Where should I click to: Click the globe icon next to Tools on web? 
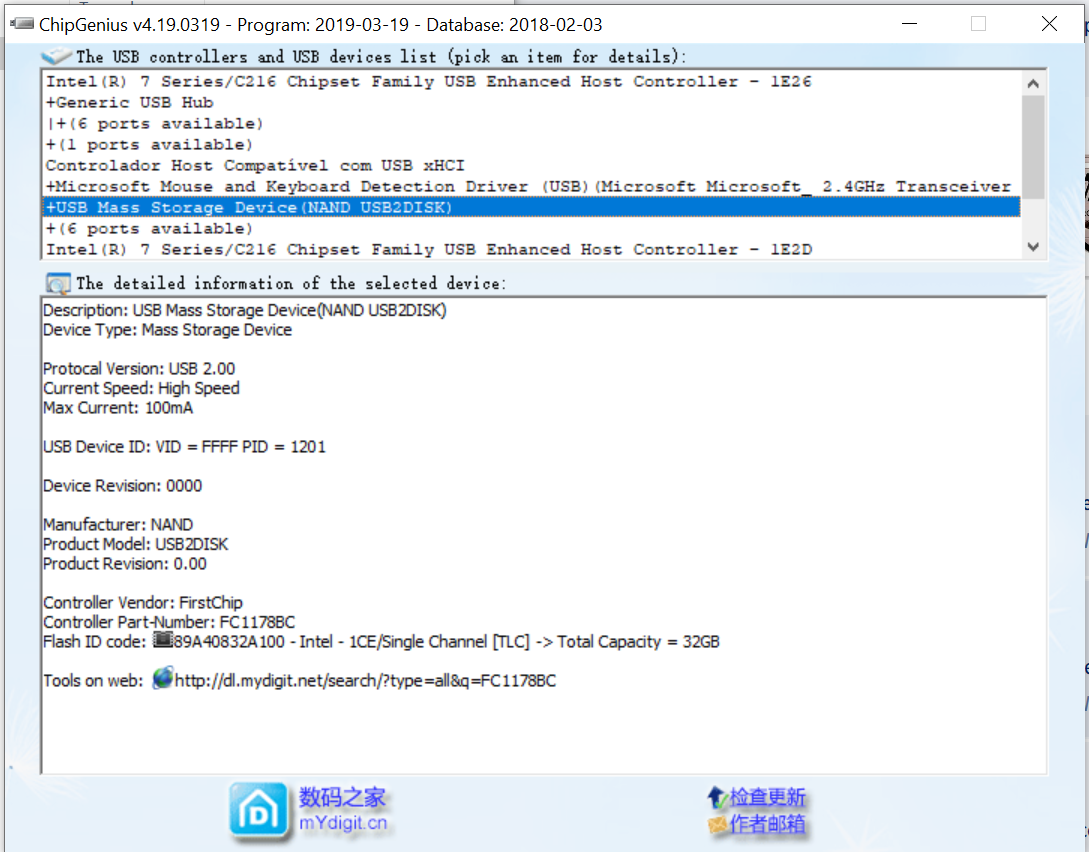(163, 678)
